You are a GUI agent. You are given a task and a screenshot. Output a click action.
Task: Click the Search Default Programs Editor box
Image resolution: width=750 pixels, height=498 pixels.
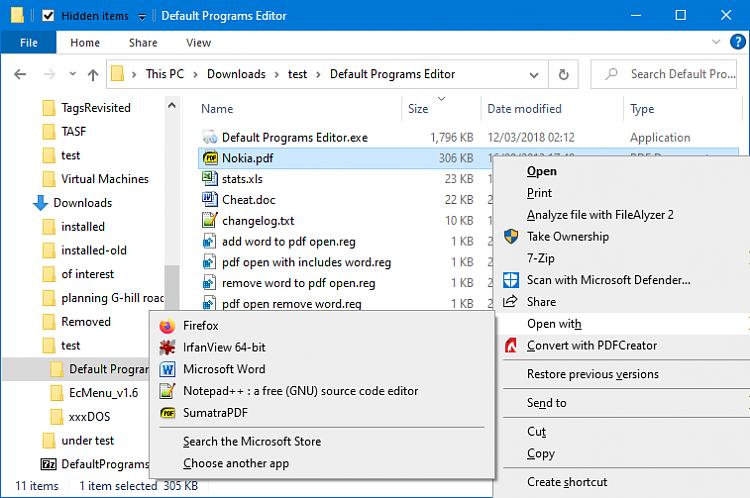click(680, 74)
